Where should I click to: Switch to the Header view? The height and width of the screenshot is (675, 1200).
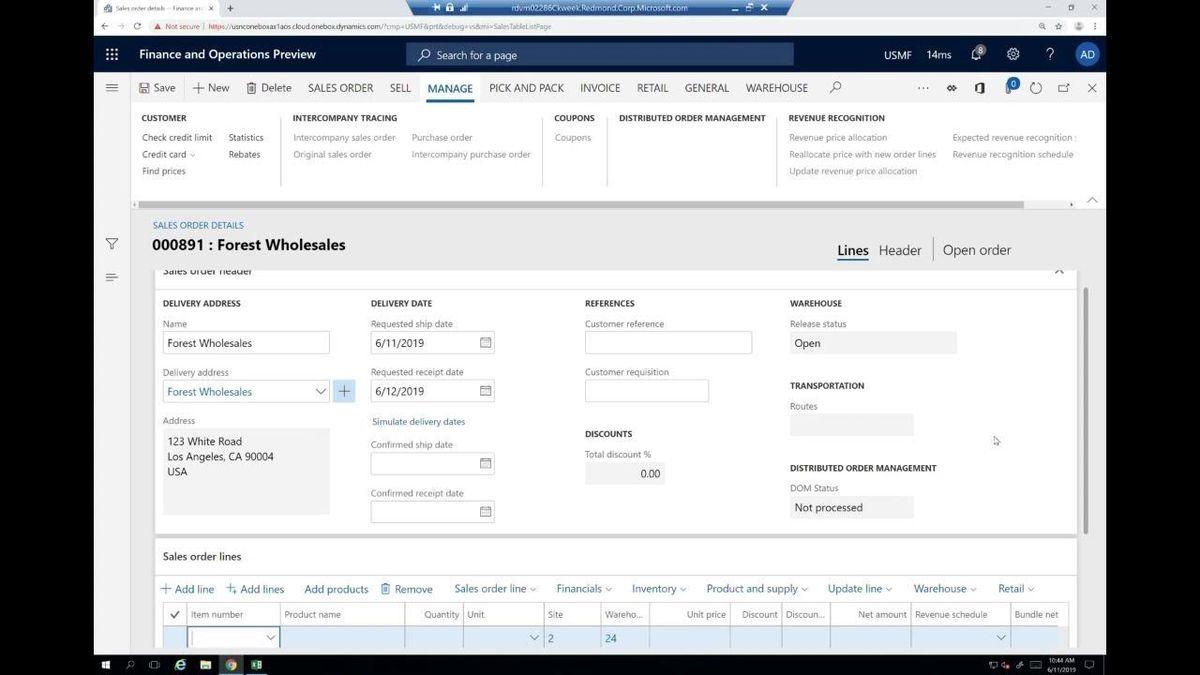[x=900, y=250]
